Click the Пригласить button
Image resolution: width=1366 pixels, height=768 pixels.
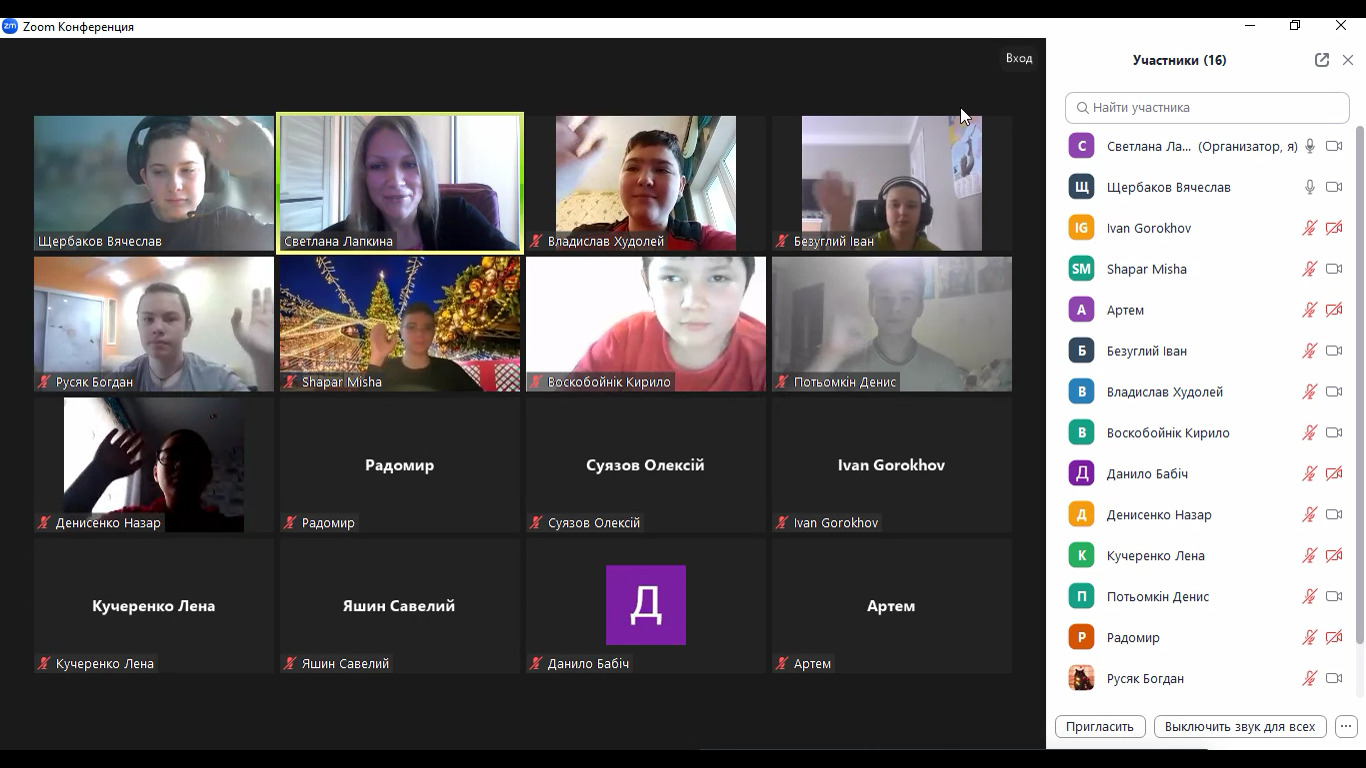[x=1099, y=727]
